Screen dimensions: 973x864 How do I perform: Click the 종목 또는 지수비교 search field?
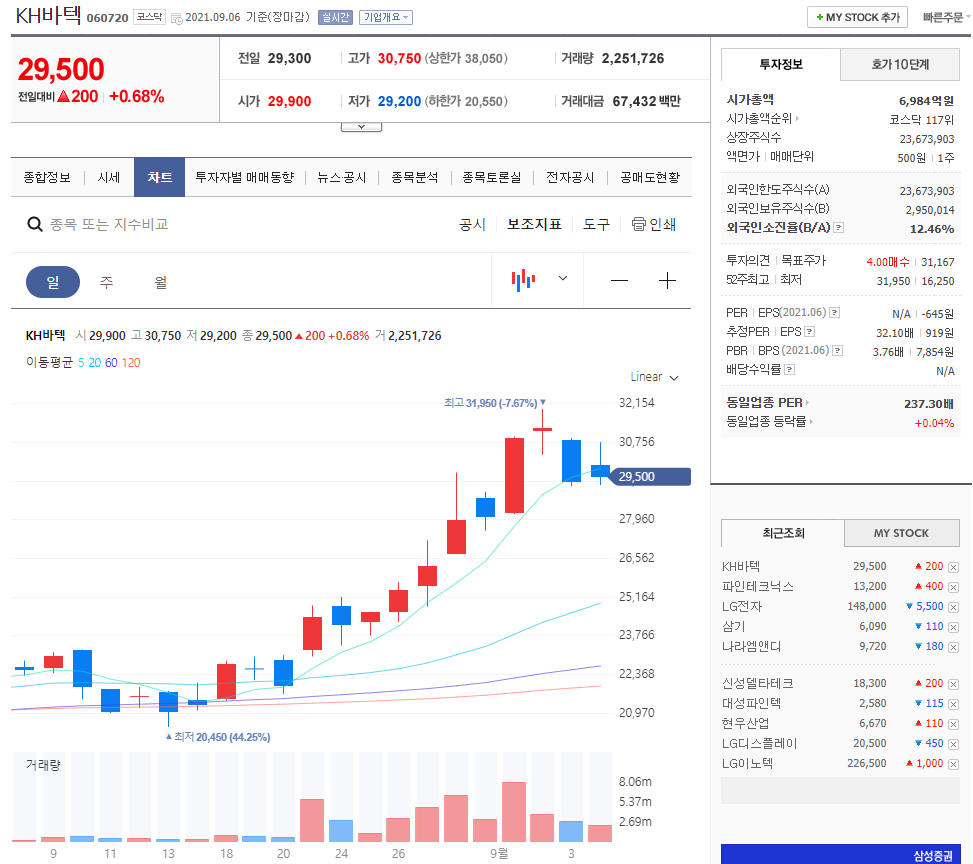point(109,224)
